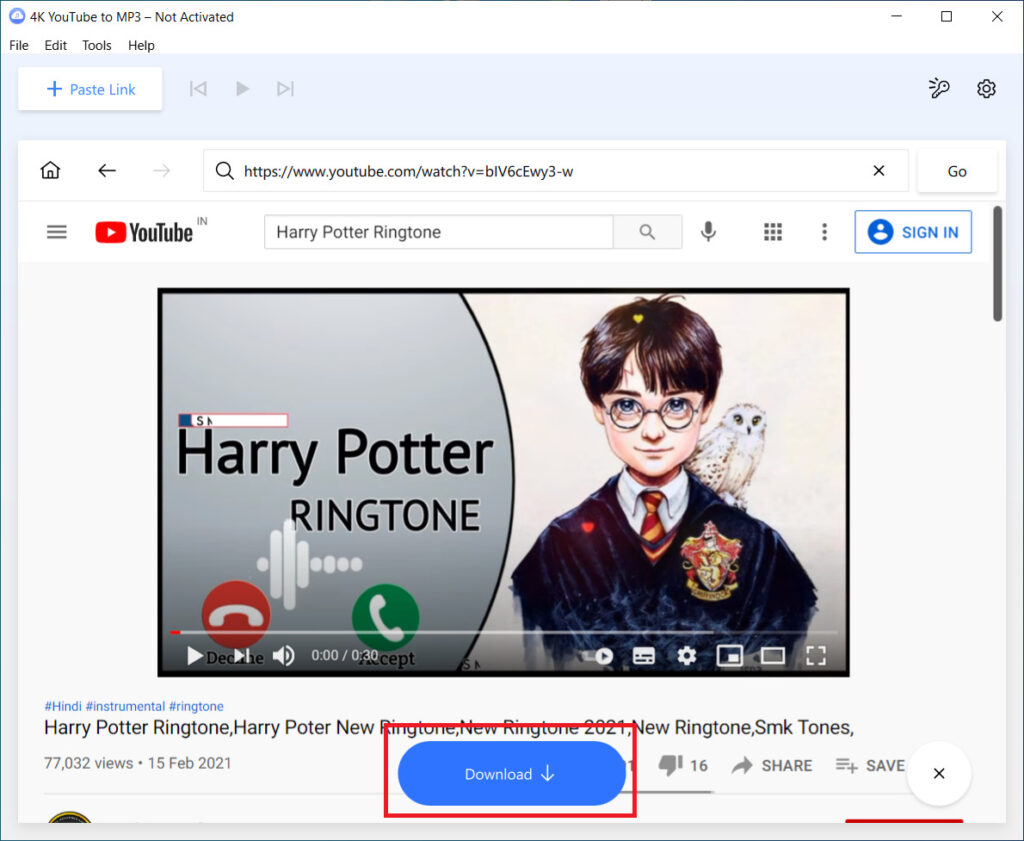Click the YouTube search box
The height and width of the screenshot is (841, 1024).
[438, 232]
